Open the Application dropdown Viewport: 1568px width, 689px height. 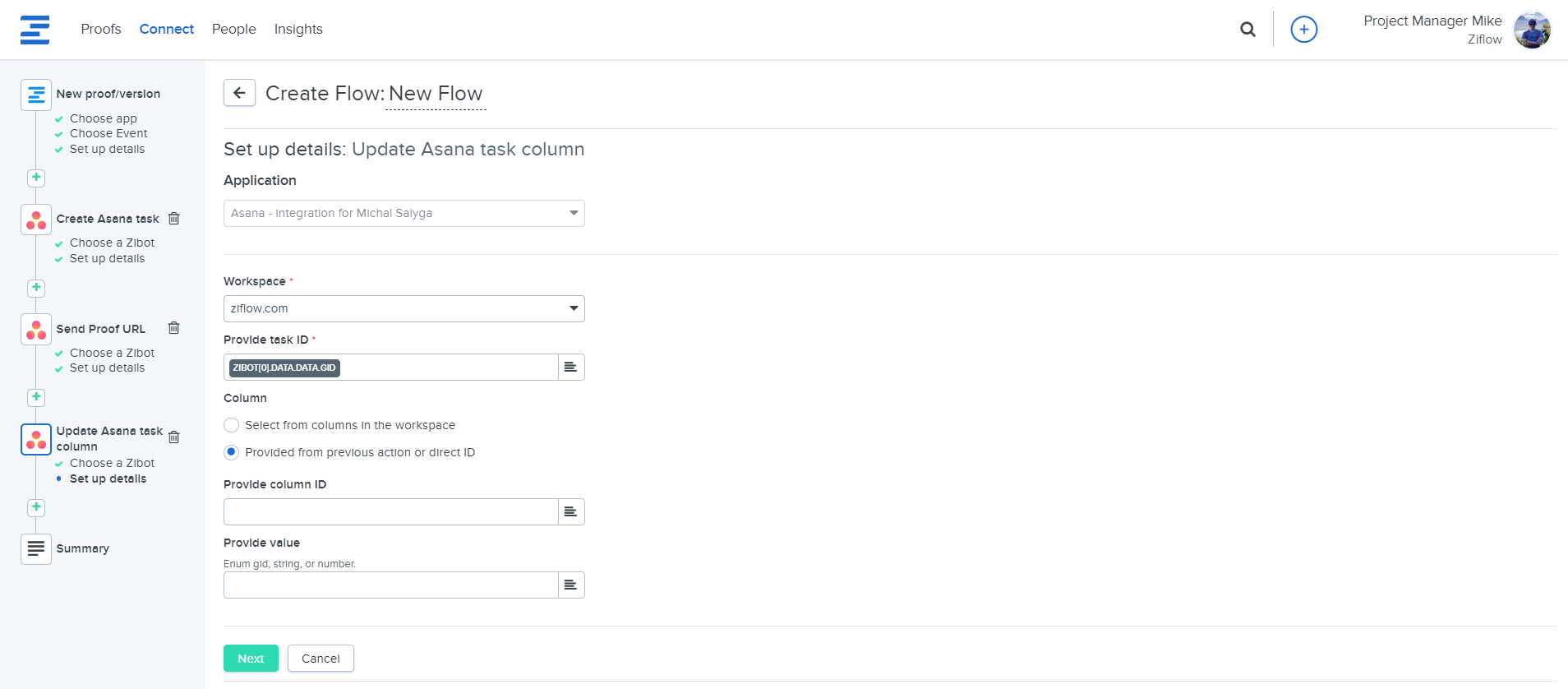coord(404,214)
